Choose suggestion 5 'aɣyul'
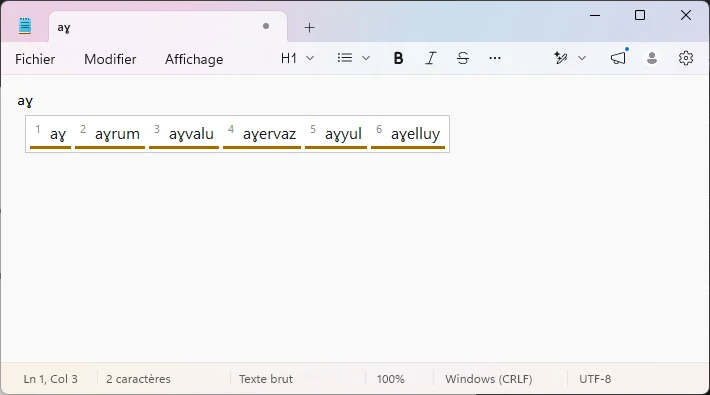 click(x=336, y=134)
